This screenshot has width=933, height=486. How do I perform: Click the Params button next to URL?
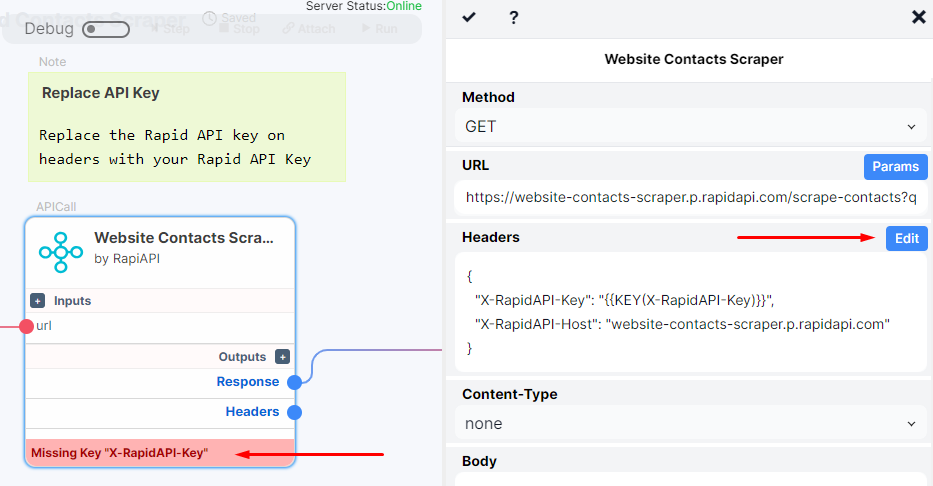896,167
